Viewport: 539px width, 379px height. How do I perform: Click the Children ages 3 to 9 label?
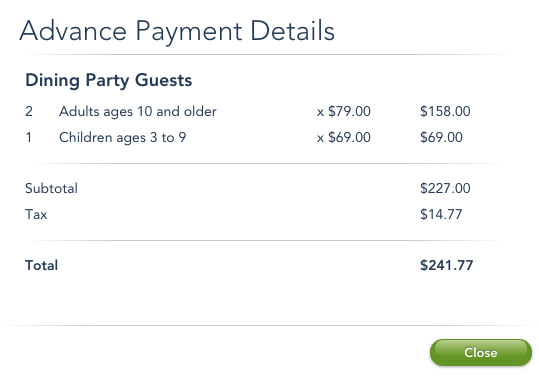pos(123,137)
